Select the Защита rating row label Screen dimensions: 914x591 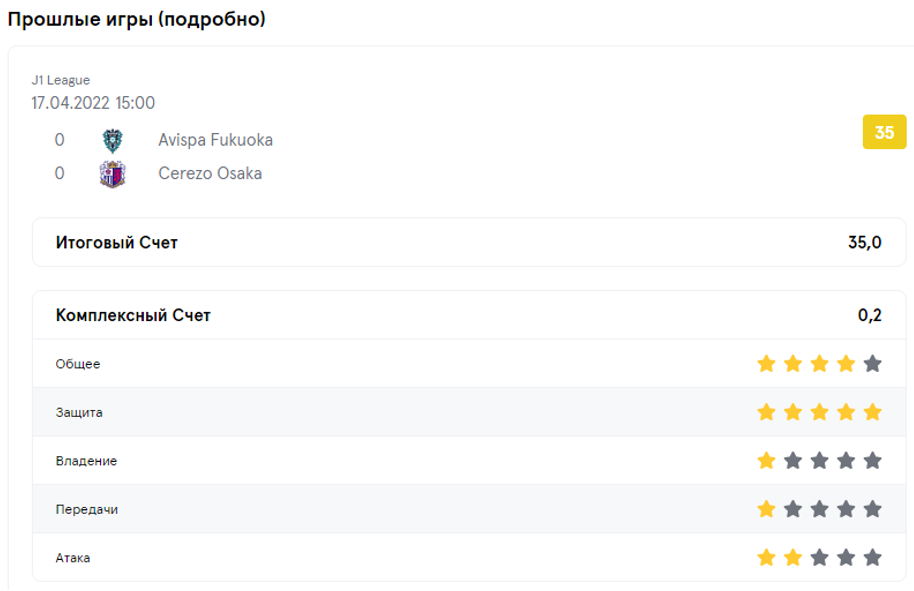(x=79, y=413)
